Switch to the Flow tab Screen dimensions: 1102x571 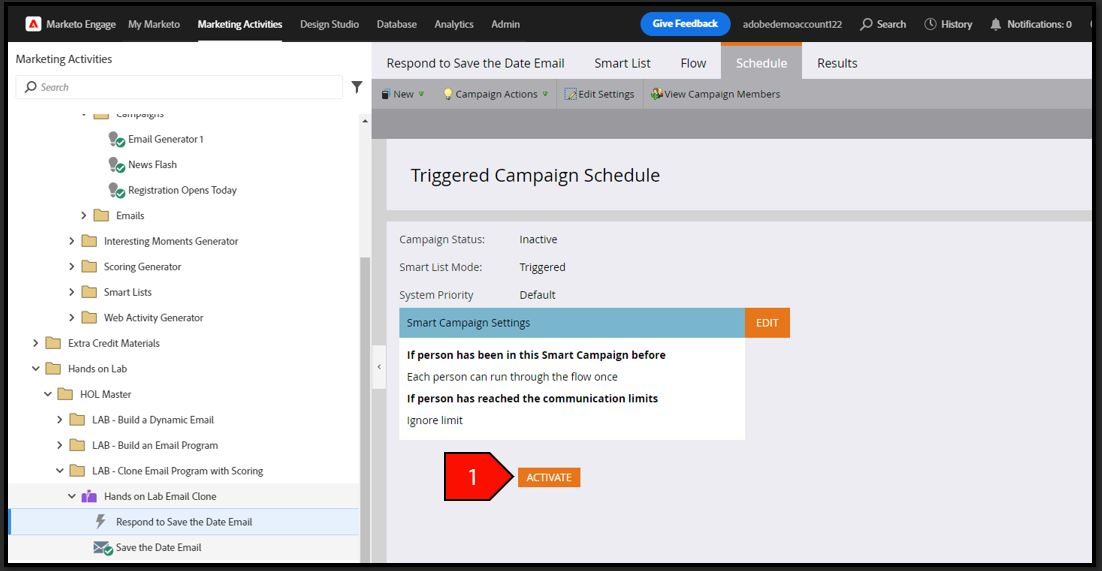(693, 63)
